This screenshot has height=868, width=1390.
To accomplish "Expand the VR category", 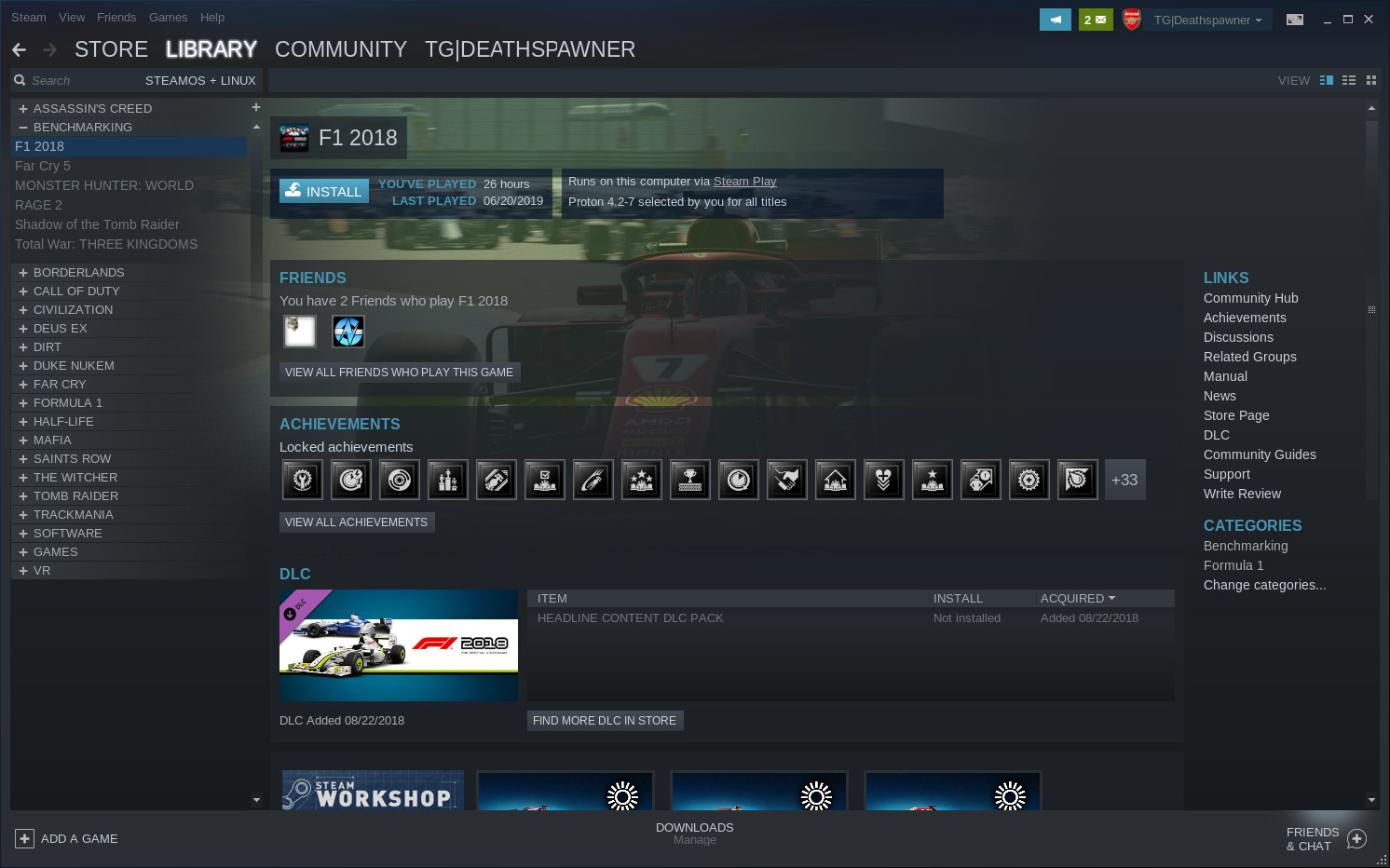I will click(x=23, y=570).
